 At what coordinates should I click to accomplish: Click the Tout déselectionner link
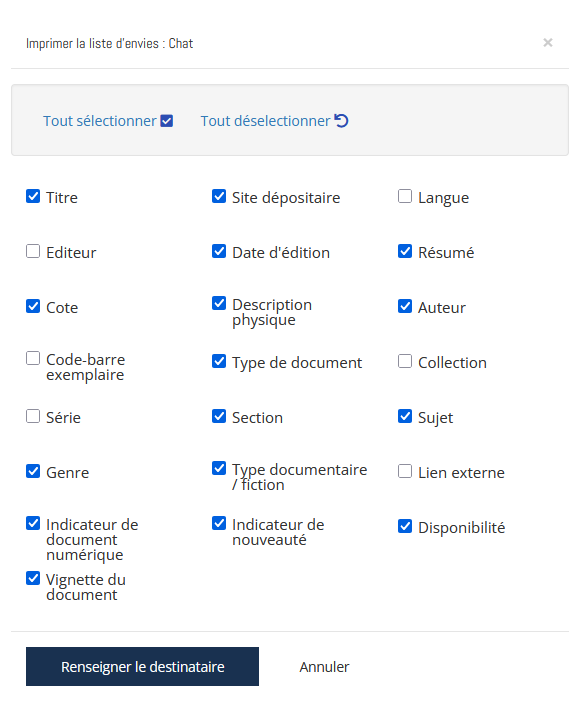(275, 121)
